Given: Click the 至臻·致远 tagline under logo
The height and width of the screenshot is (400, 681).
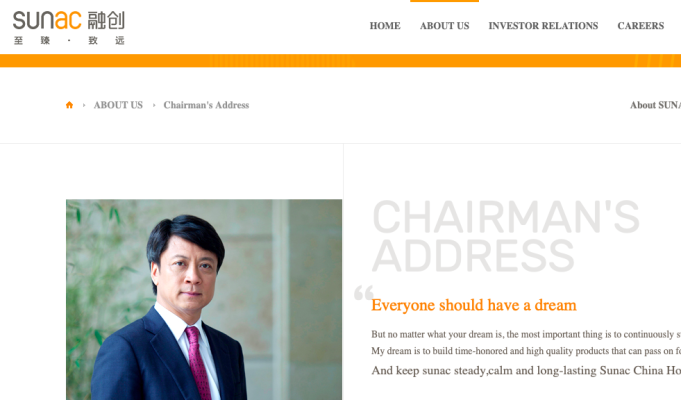Looking at the screenshot, I should (x=69, y=40).
